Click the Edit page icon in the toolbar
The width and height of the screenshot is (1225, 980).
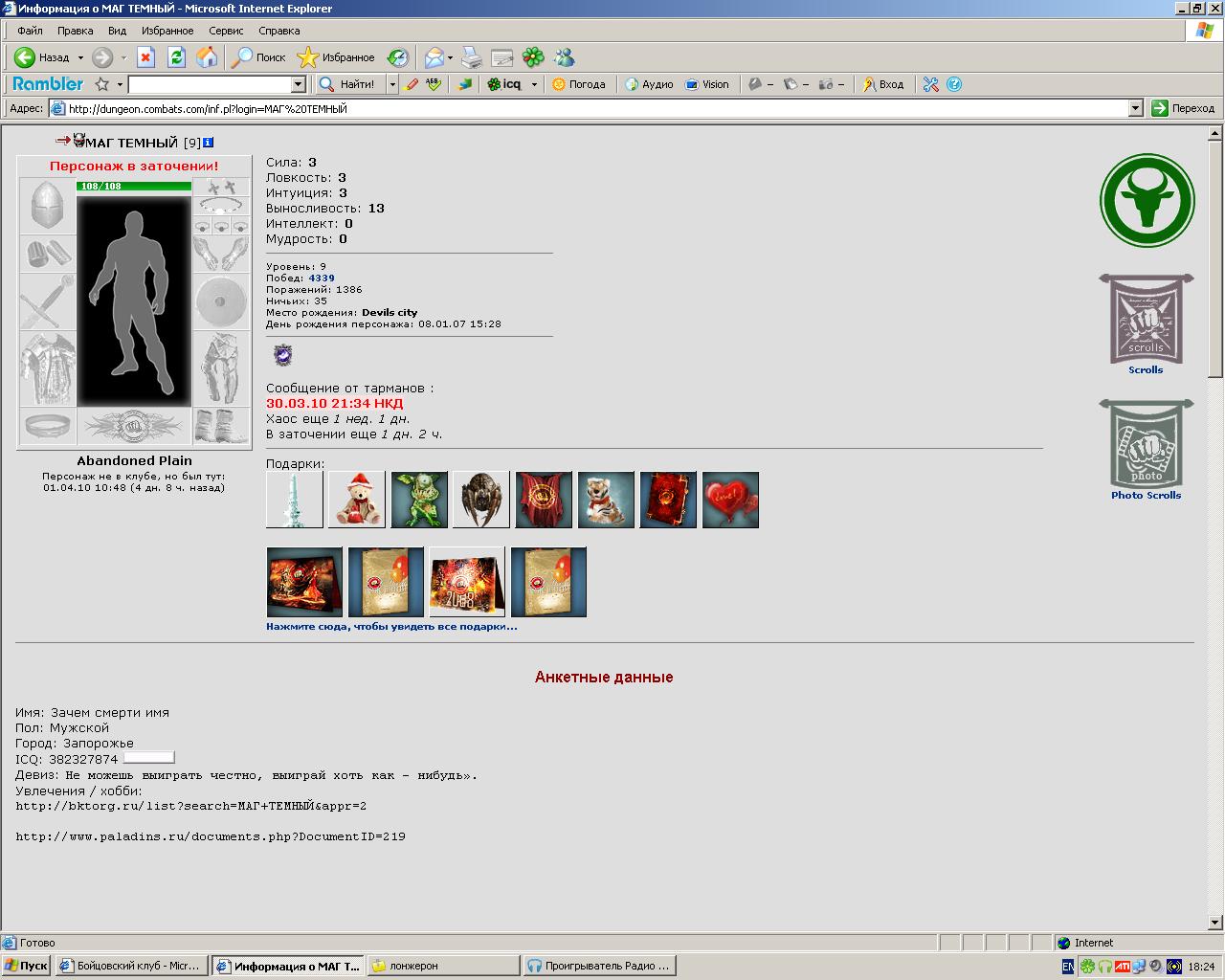coord(502,57)
